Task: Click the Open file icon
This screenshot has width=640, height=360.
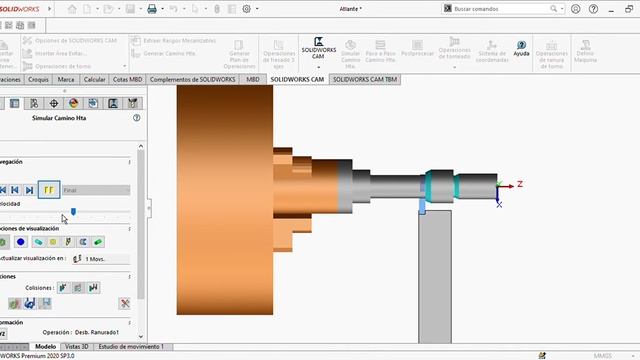Action: coord(108,9)
